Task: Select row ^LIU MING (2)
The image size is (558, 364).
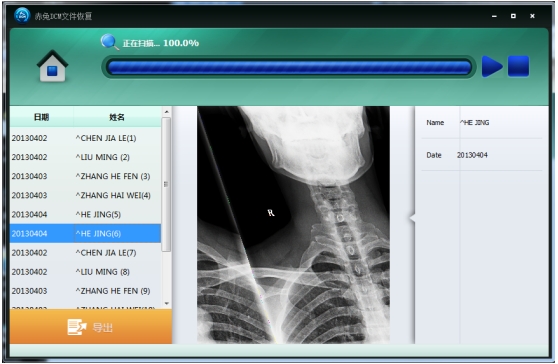Action: [85, 157]
